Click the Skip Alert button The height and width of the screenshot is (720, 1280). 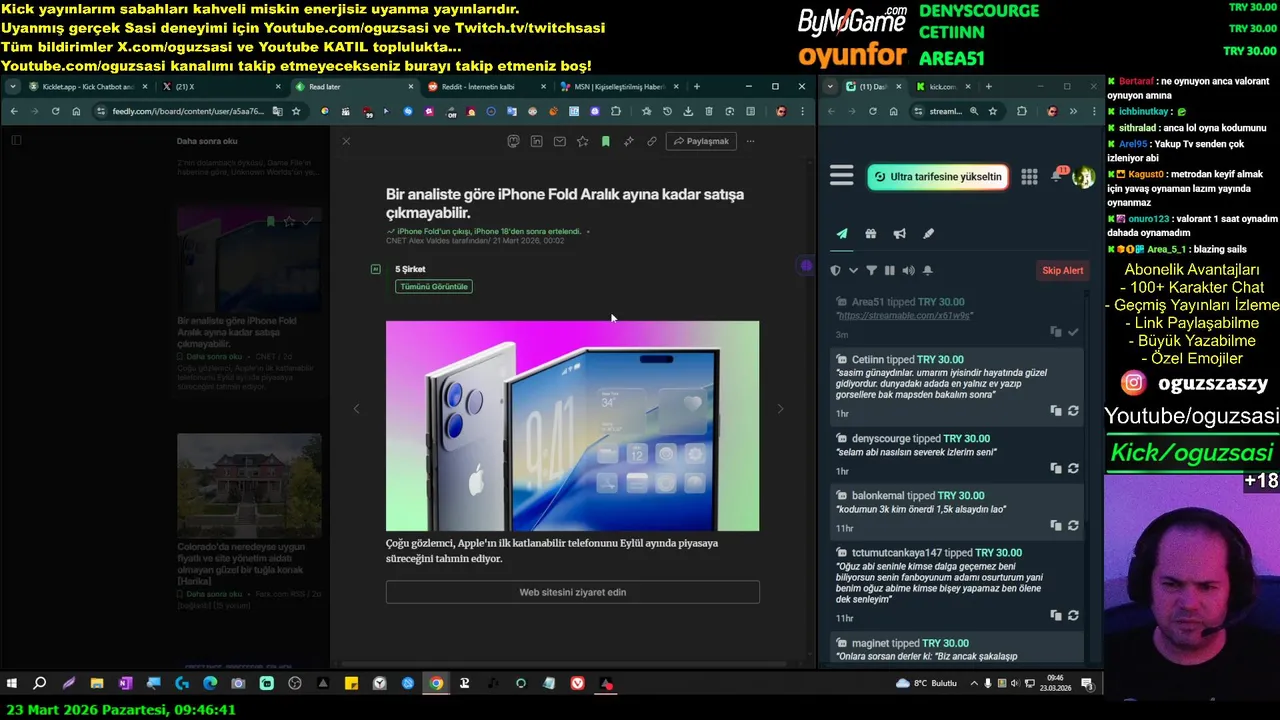(x=1063, y=270)
